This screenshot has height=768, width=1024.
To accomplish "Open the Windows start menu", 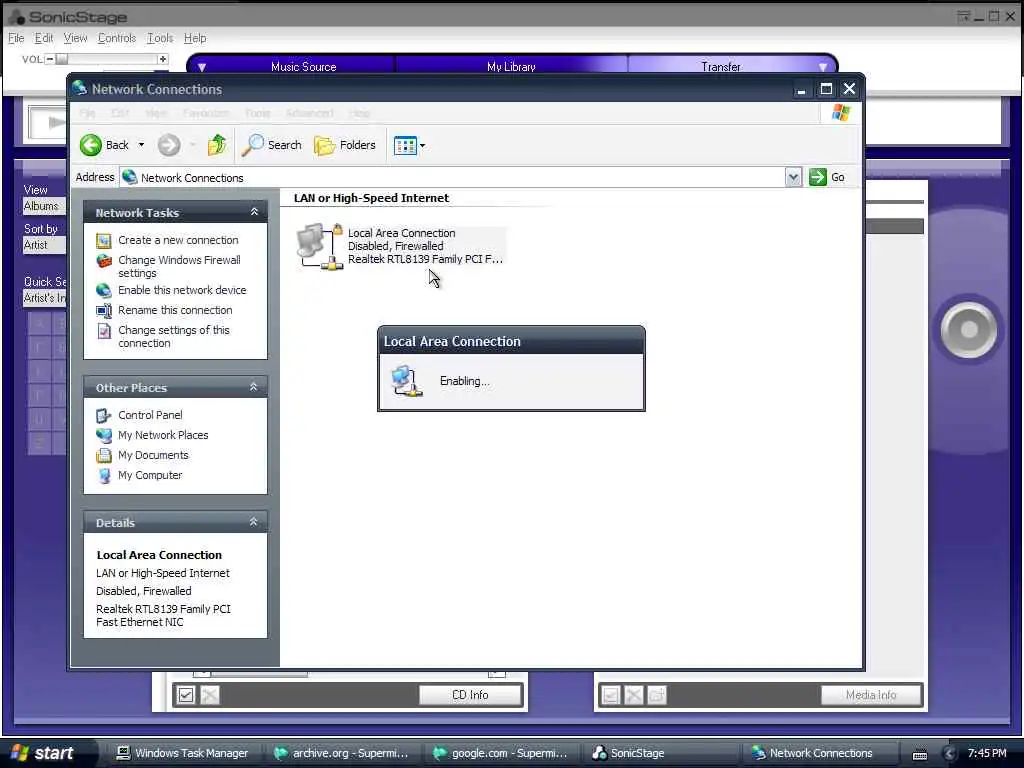I will pyautogui.click(x=44, y=753).
